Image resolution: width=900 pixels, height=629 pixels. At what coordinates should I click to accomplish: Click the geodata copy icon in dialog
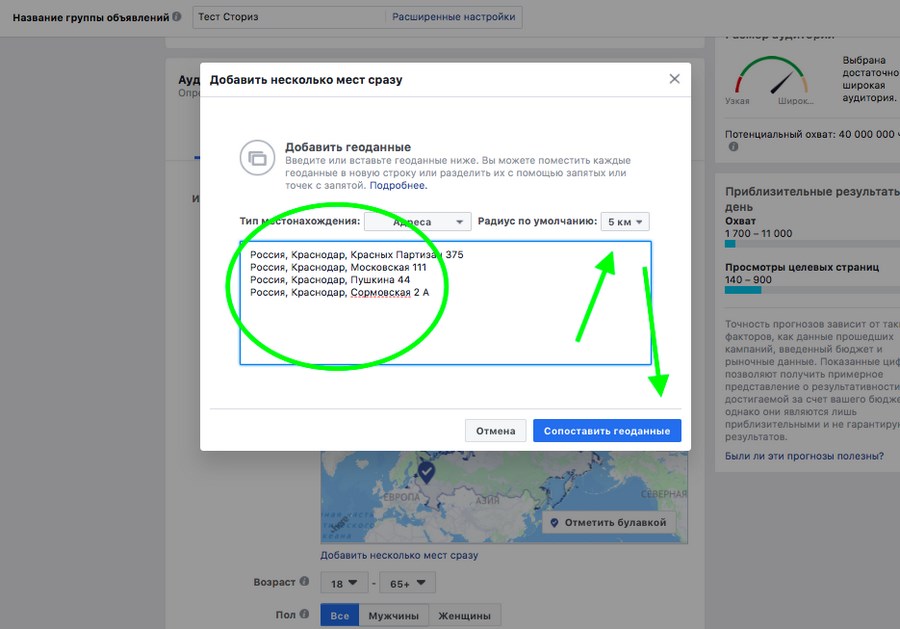pos(257,158)
